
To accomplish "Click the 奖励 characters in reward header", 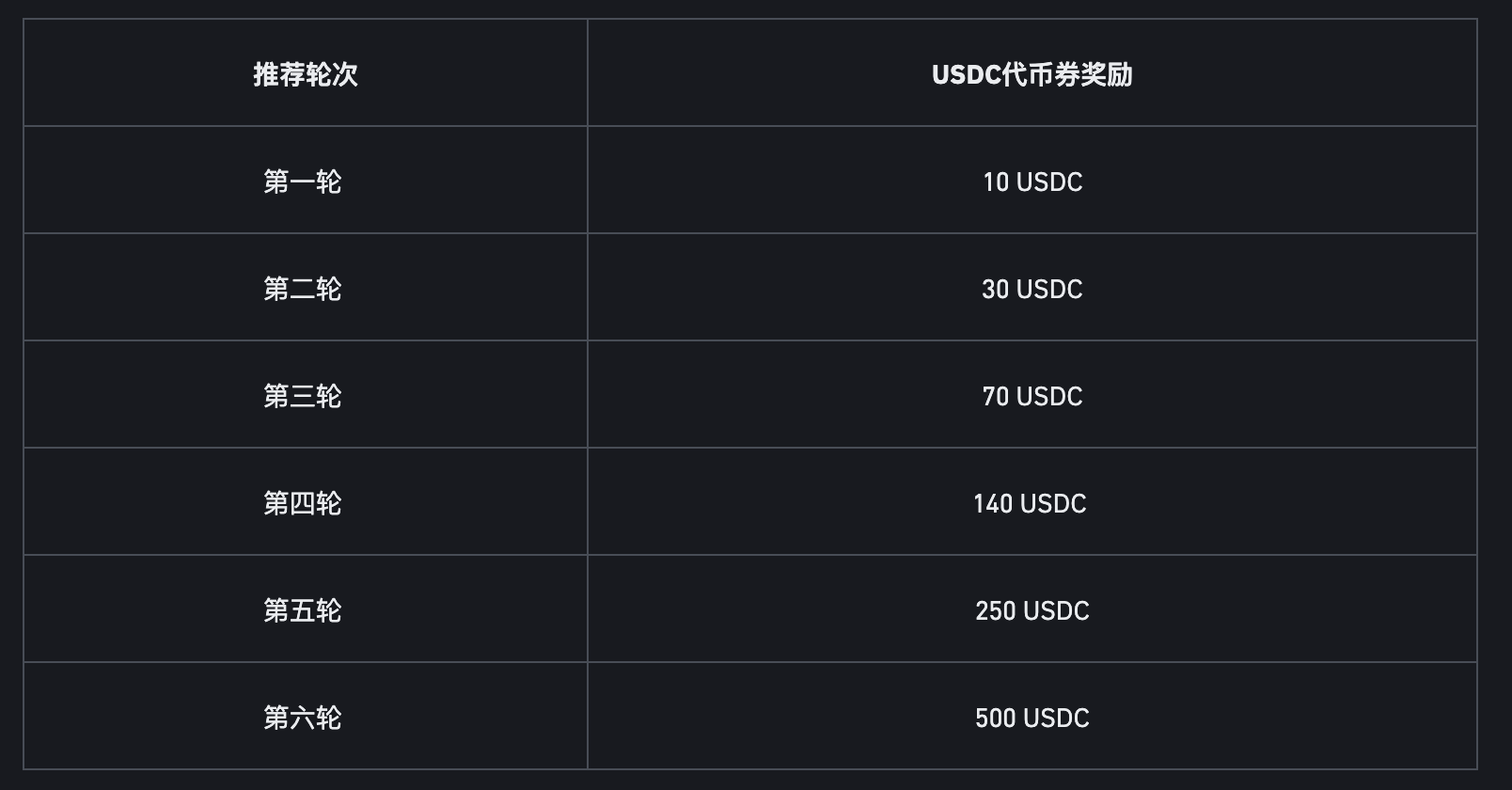I will click(1107, 74).
